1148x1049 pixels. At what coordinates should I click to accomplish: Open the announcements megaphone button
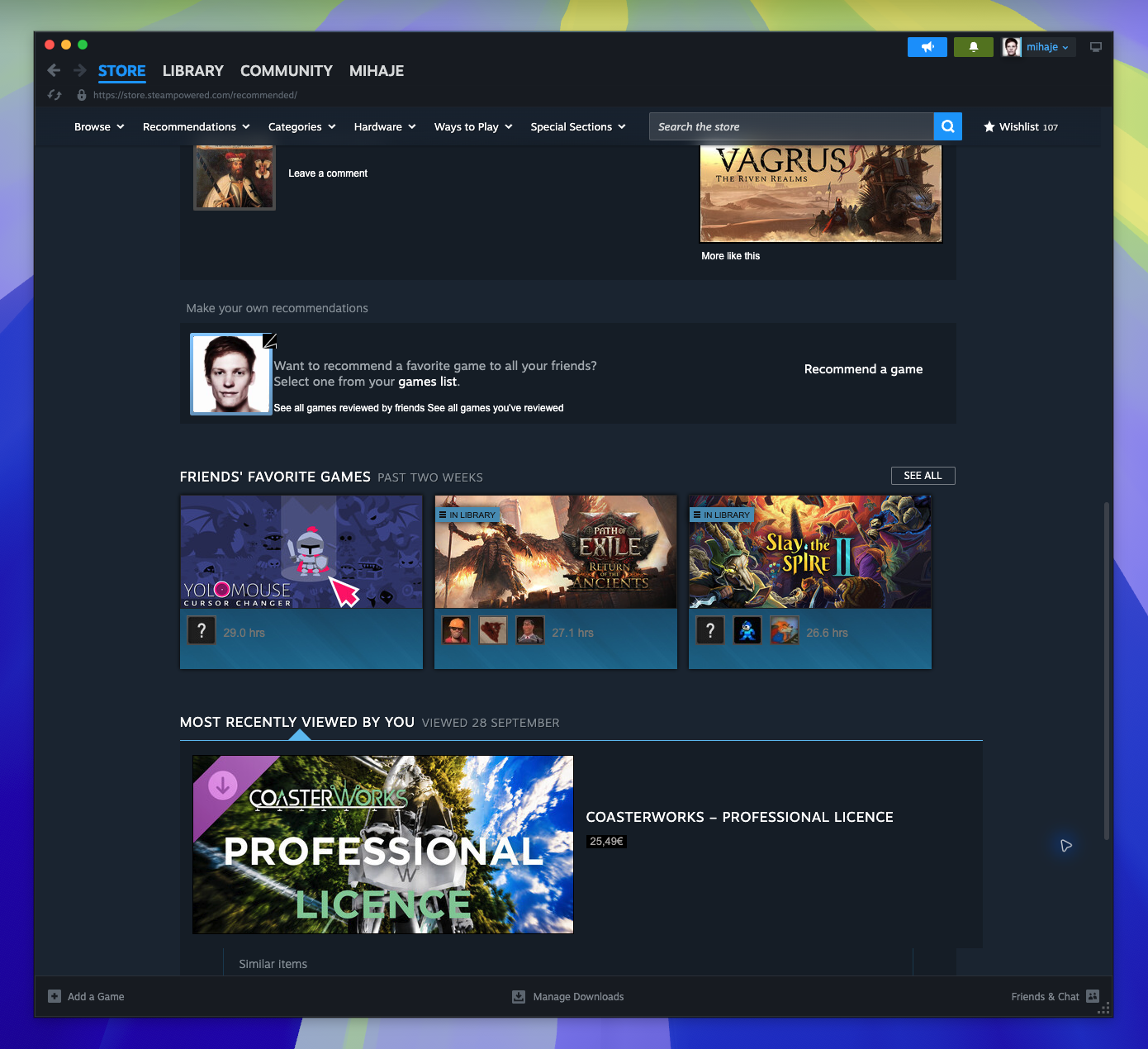tap(927, 47)
